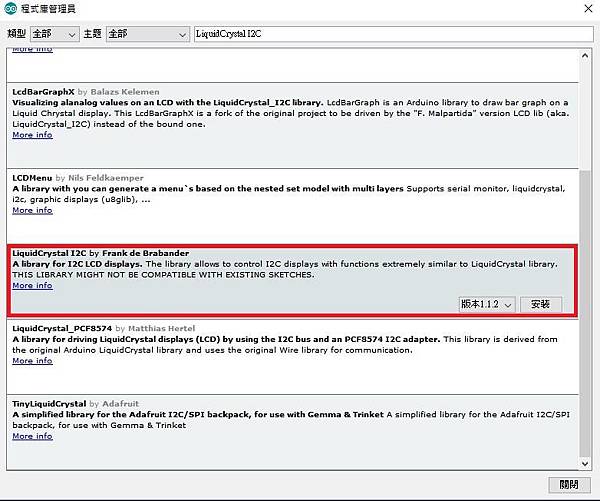
Task: Open the 主題 (topic) dropdown
Action: click(x=147, y=34)
